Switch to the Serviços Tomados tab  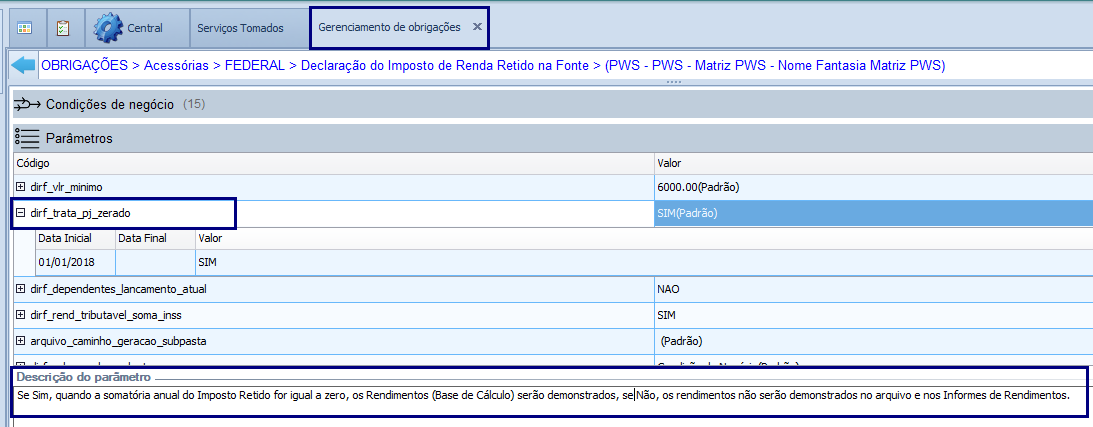point(240,29)
